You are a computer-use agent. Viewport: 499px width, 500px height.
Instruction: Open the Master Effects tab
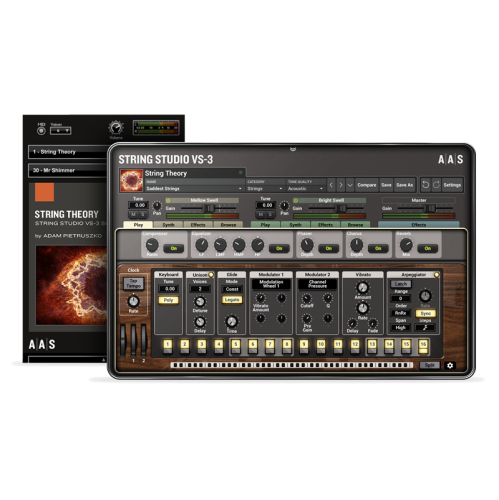[419, 225]
